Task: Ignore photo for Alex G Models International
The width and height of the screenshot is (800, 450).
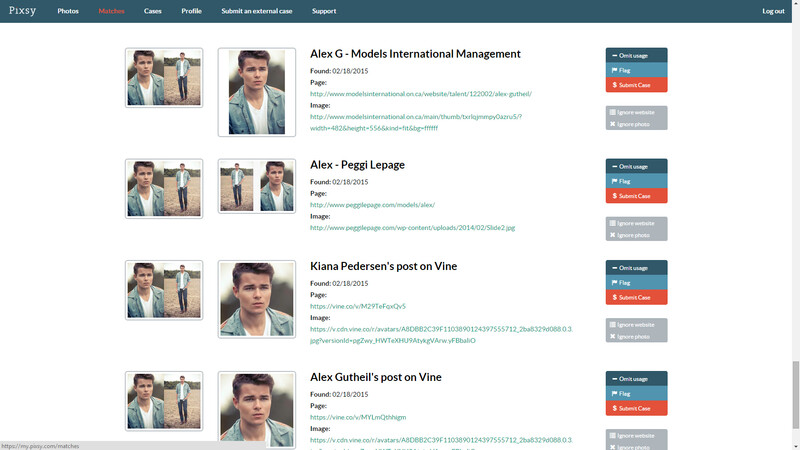Action: click(x=636, y=124)
